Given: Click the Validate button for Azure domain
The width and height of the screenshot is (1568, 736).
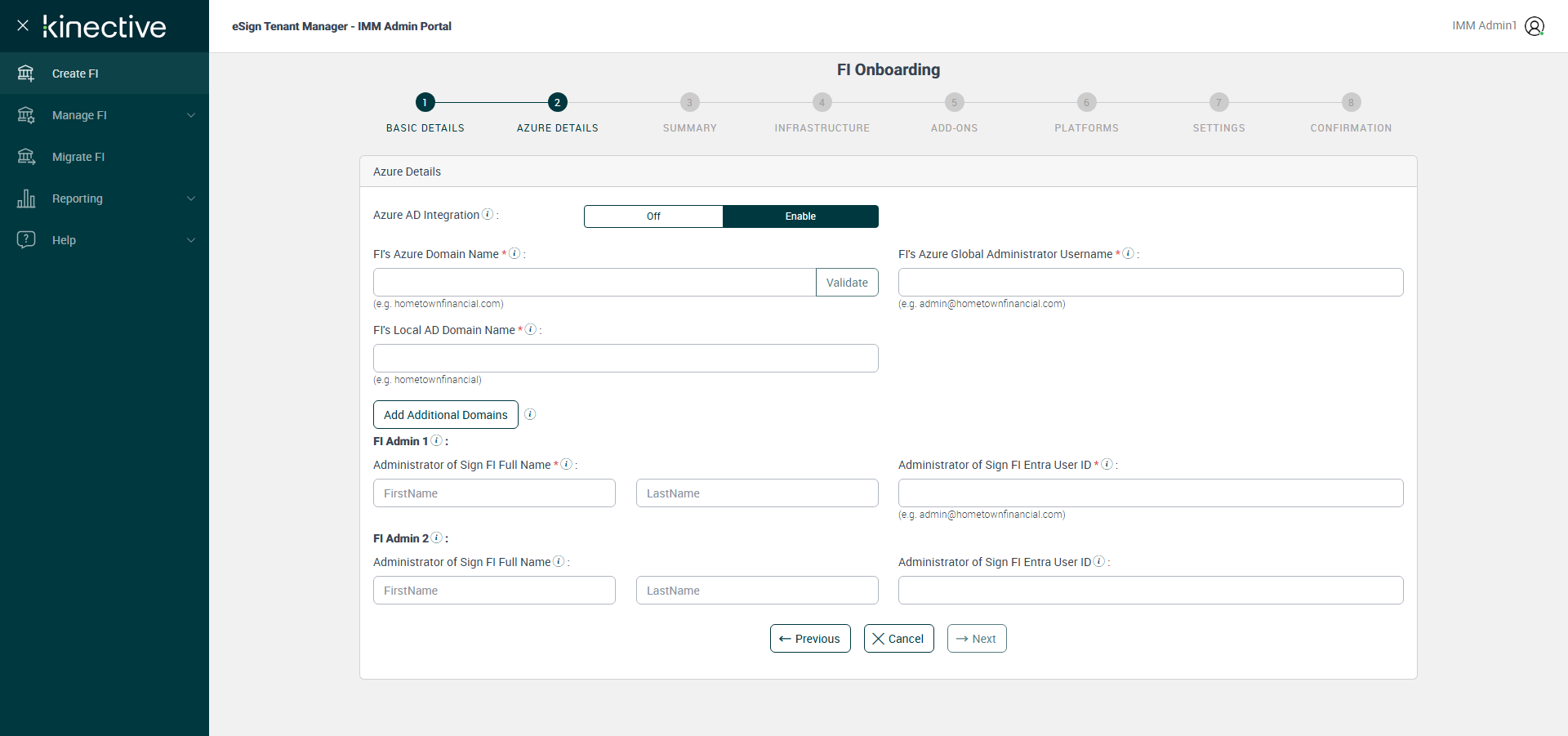Looking at the screenshot, I should (847, 283).
